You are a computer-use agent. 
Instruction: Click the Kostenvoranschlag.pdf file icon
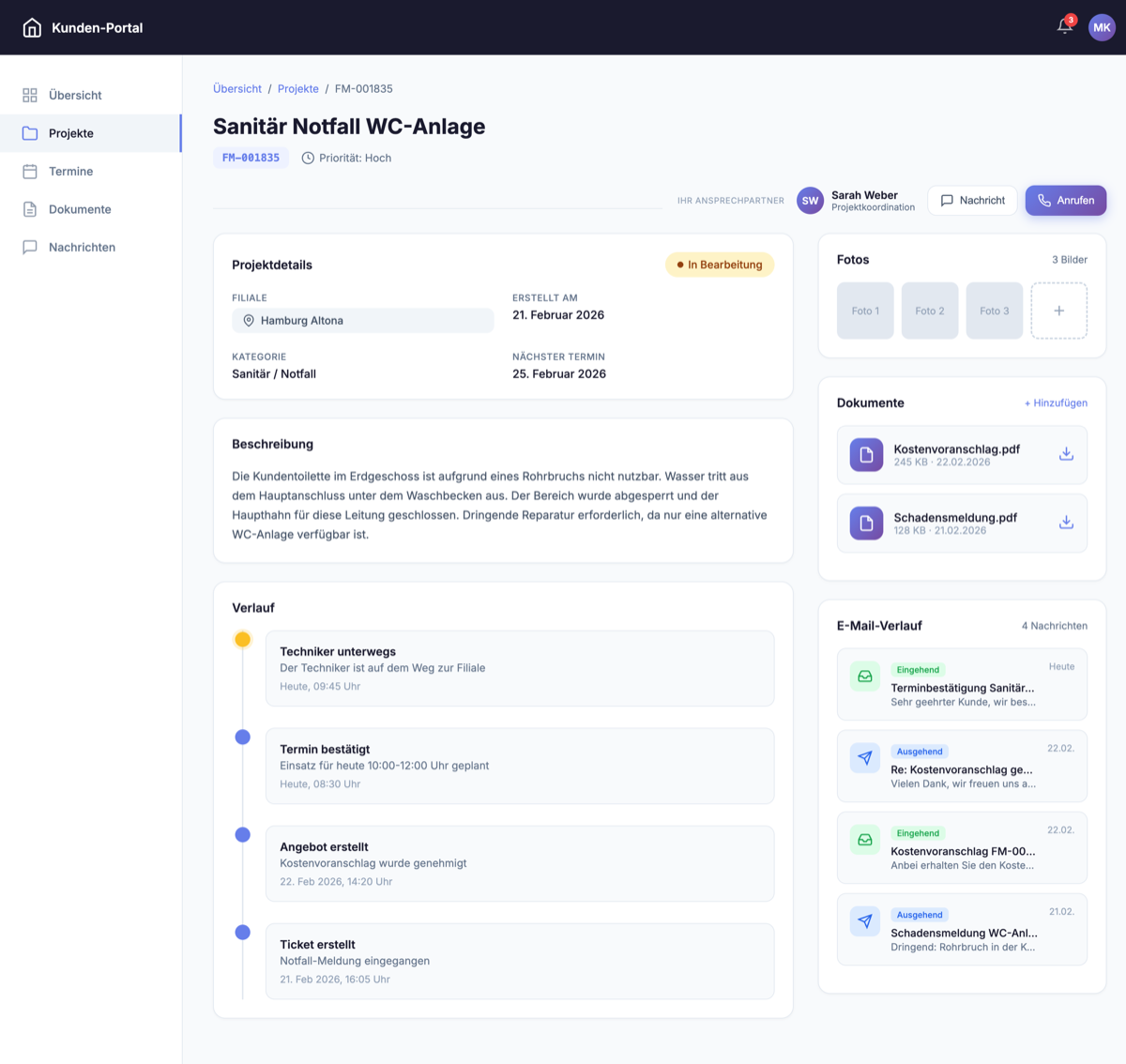pos(866,455)
